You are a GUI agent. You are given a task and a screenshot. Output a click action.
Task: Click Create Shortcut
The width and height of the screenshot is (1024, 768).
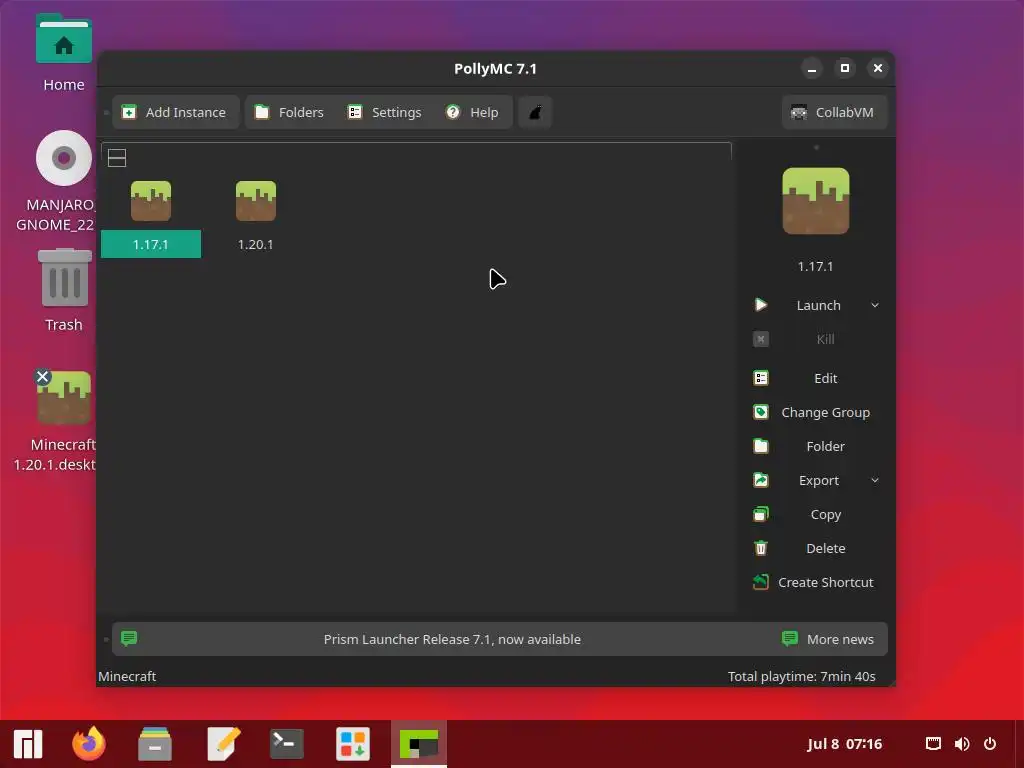[825, 583]
